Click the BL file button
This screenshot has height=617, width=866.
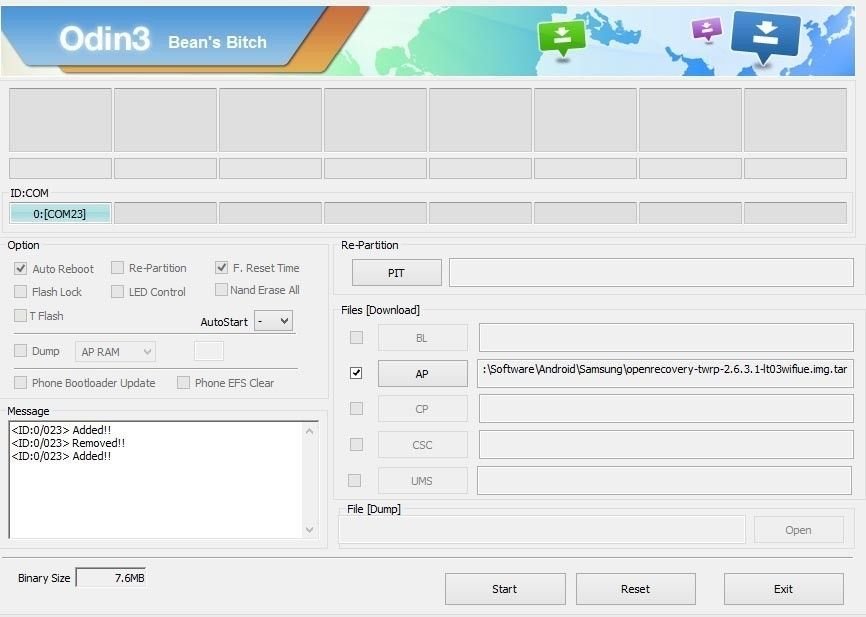pyautogui.click(x=423, y=338)
